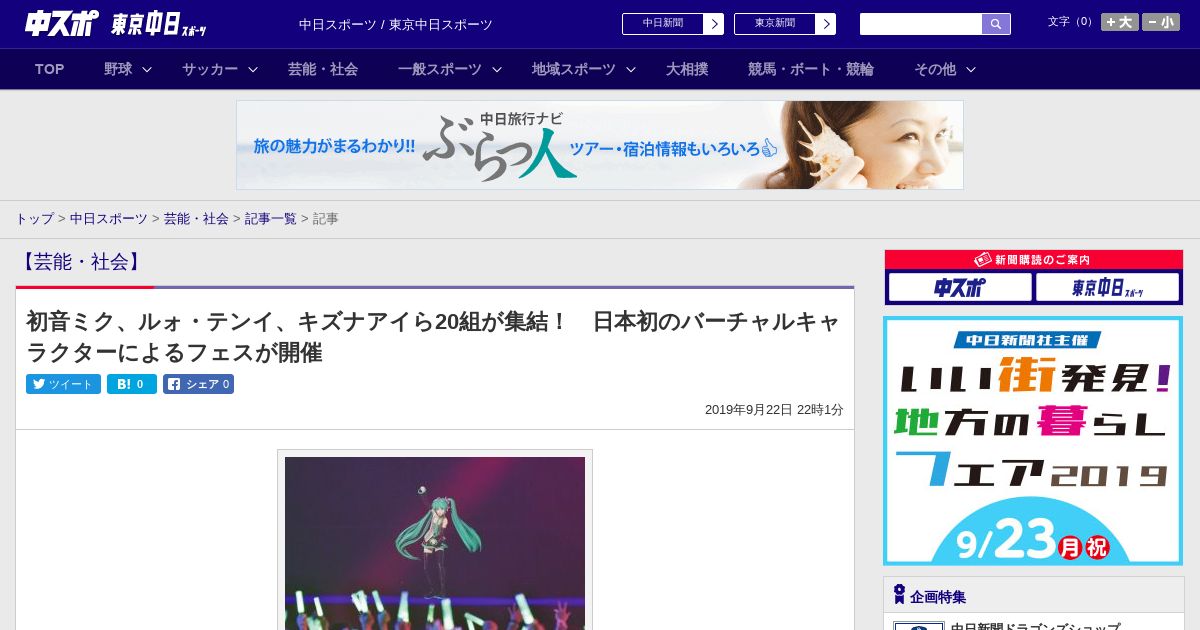Go to TOP in navigation bar
The image size is (1200, 630).
(50, 69)
